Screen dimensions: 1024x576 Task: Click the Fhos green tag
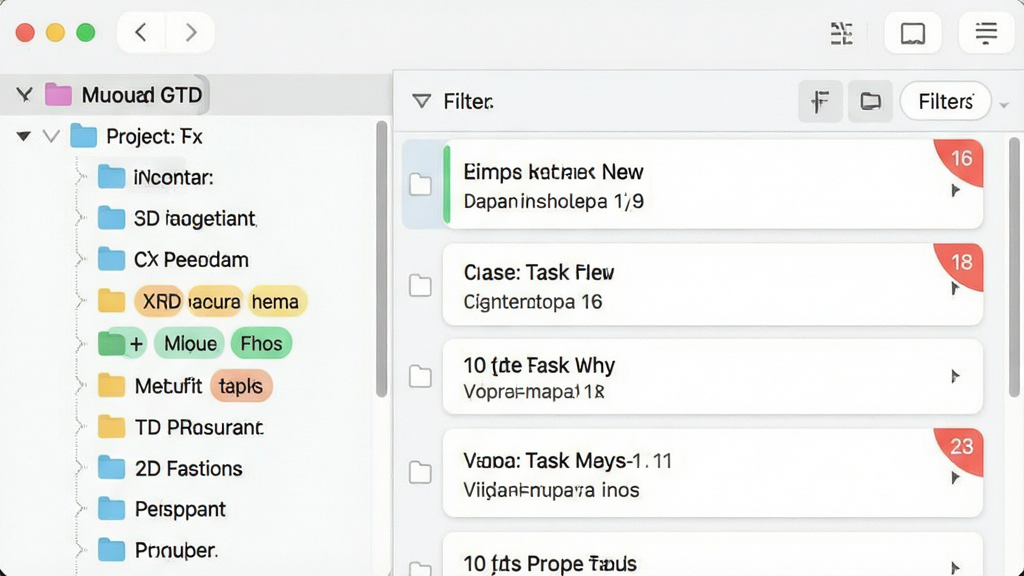261,343
